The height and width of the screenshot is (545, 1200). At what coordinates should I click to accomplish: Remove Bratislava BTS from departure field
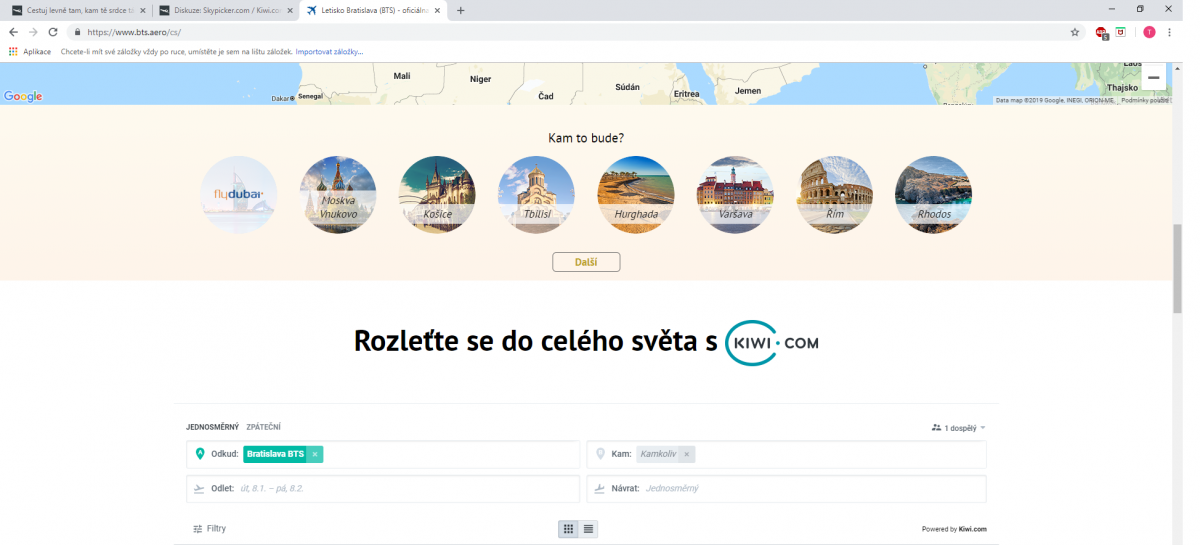click(x=315, y=454)
